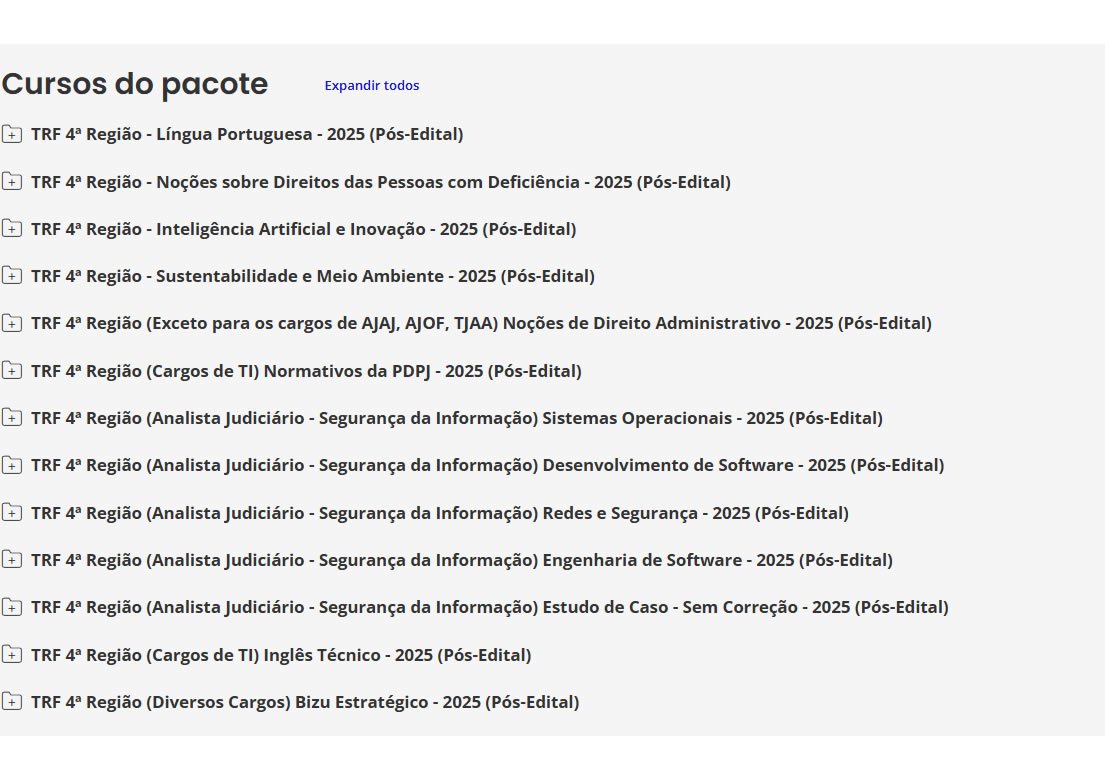Select the Redes e Segurança title text
Screen dimensions: 1105x779
tap(440, 513)
